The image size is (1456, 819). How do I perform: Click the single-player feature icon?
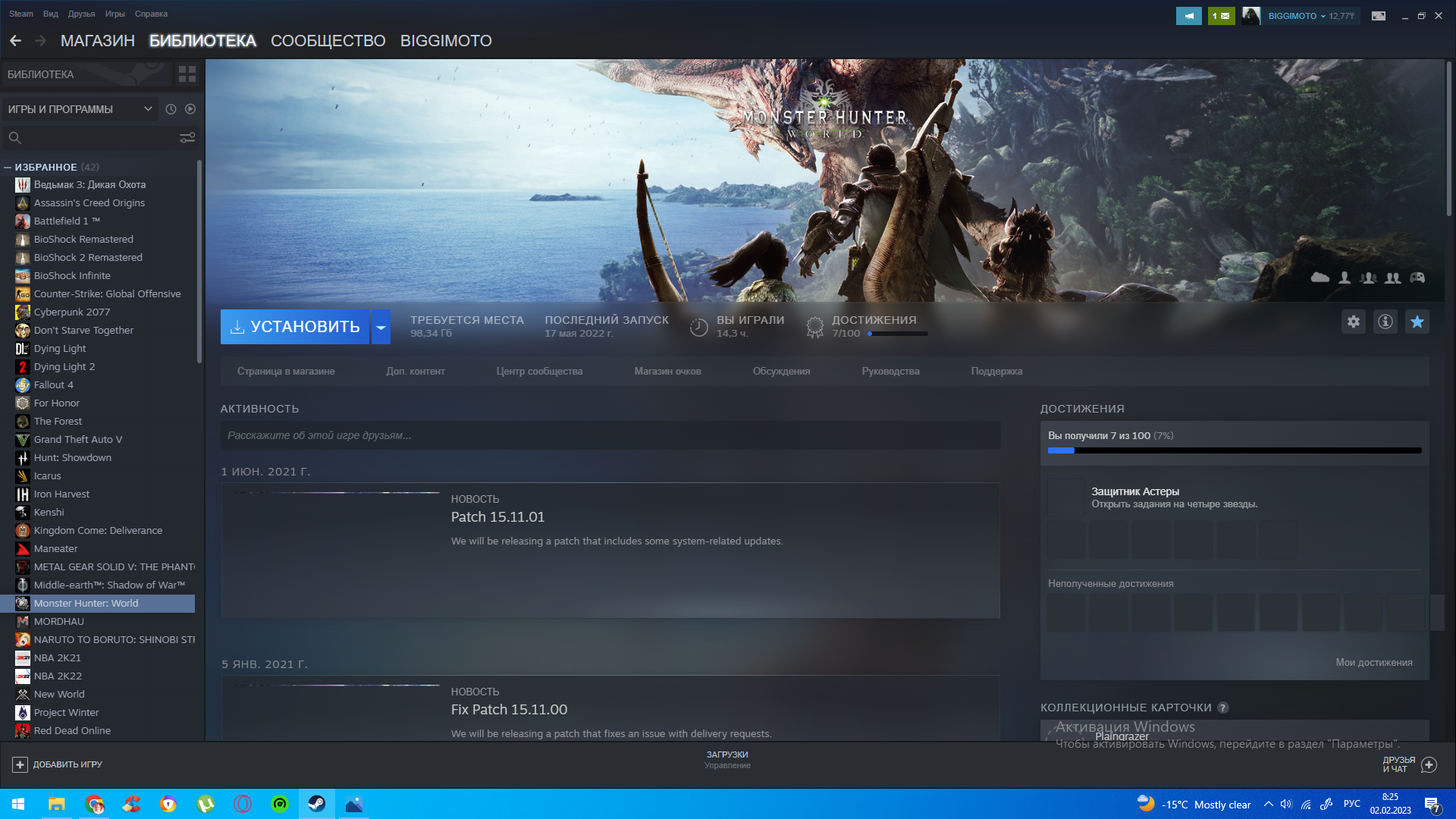[1345, 278]
